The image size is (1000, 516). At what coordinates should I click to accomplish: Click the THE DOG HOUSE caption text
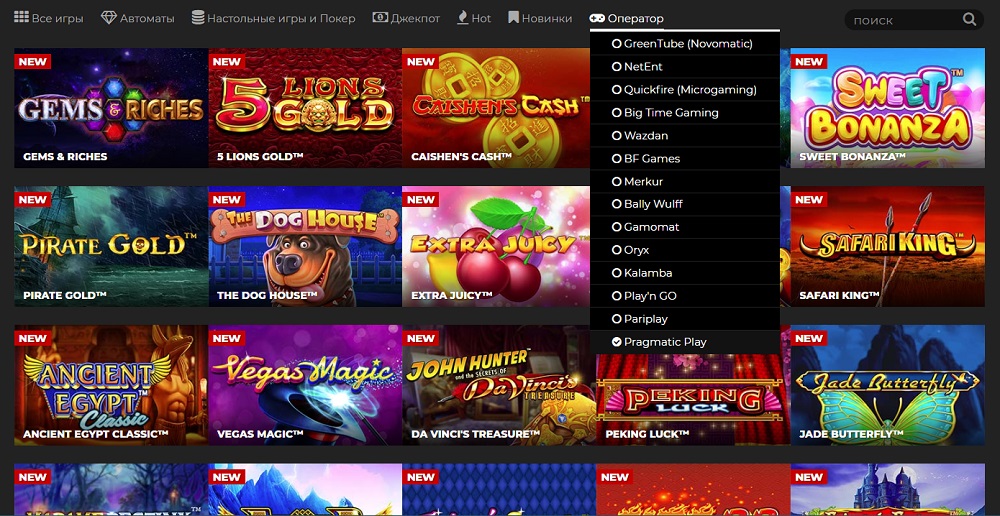[x=267, y=295]
